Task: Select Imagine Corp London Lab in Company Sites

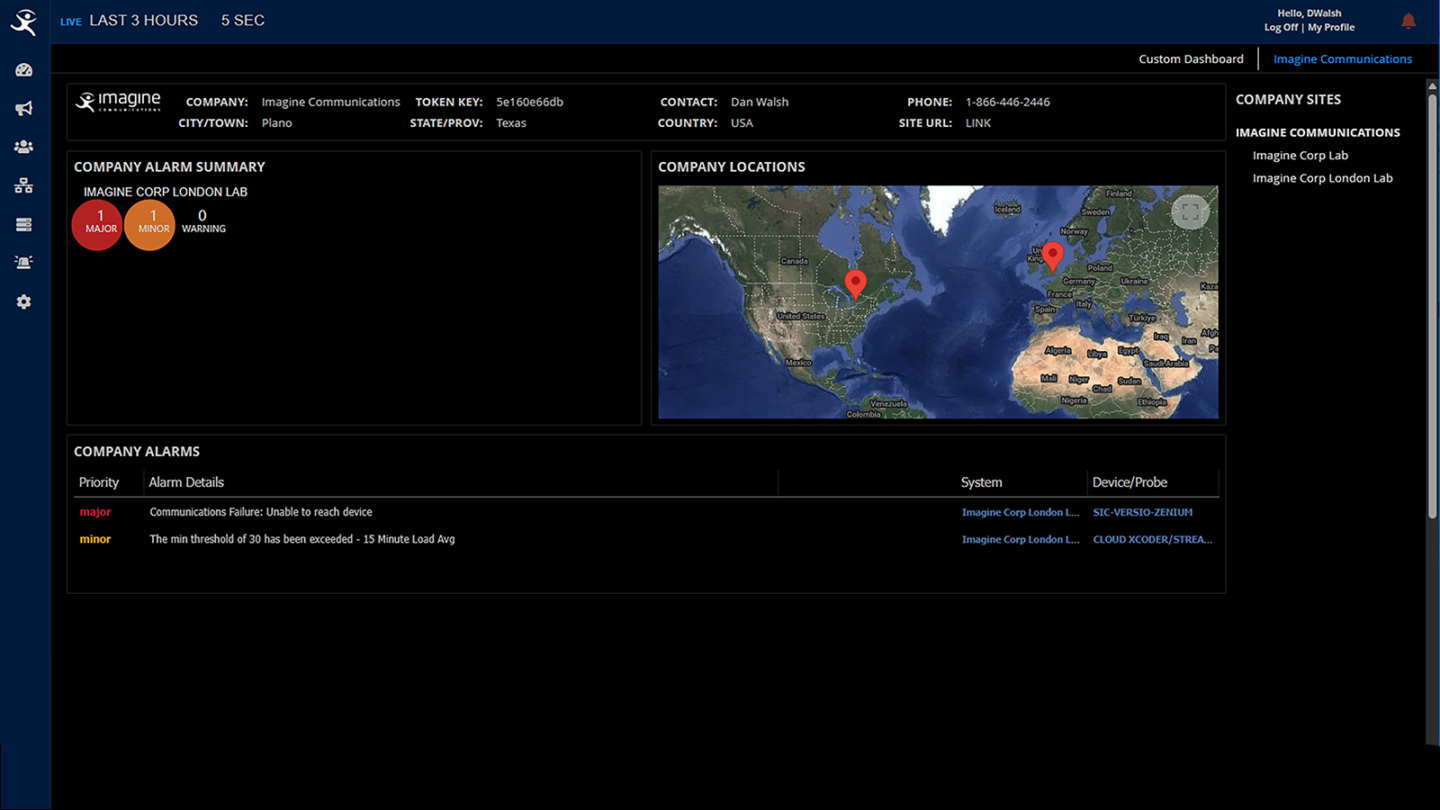Action: click(x=1322, y=178)
